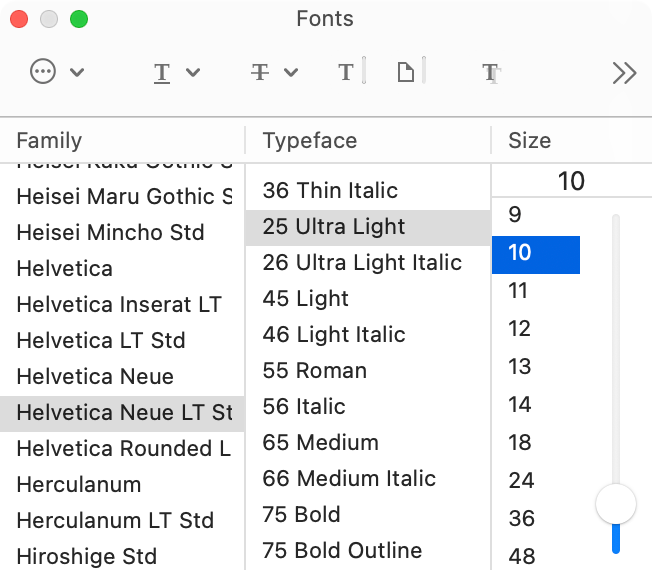Expand the chevron beside the ellipsis icon

pos(77,72)
